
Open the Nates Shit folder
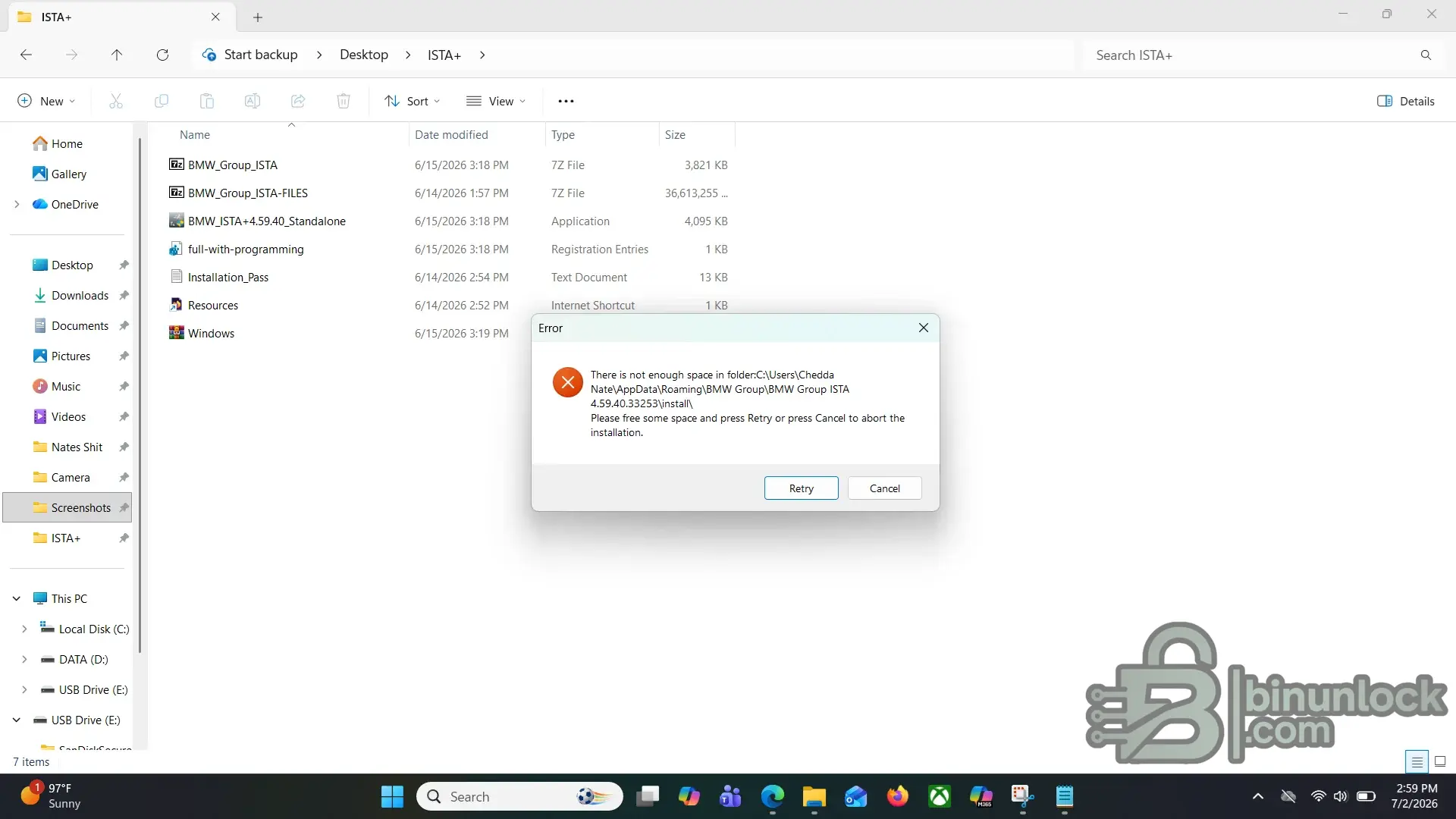pos(77,447)
